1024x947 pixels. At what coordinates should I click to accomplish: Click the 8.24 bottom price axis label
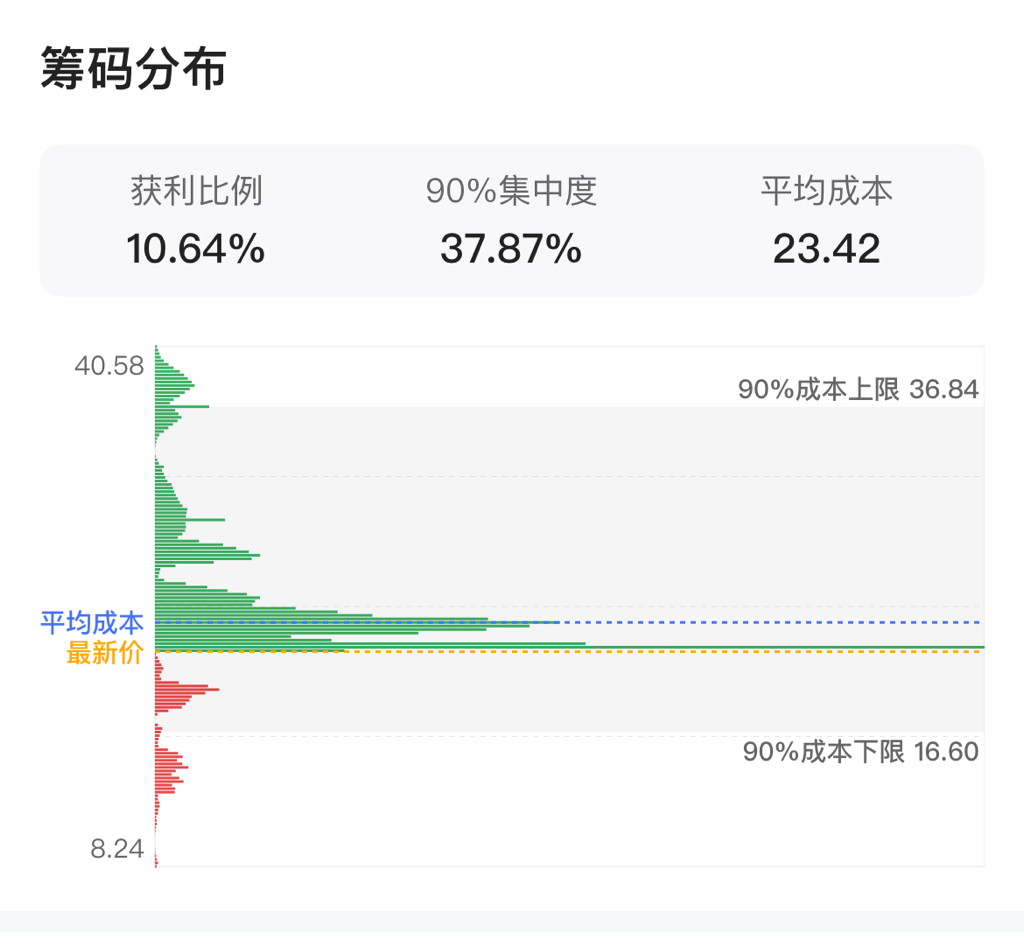pos(117,850)
